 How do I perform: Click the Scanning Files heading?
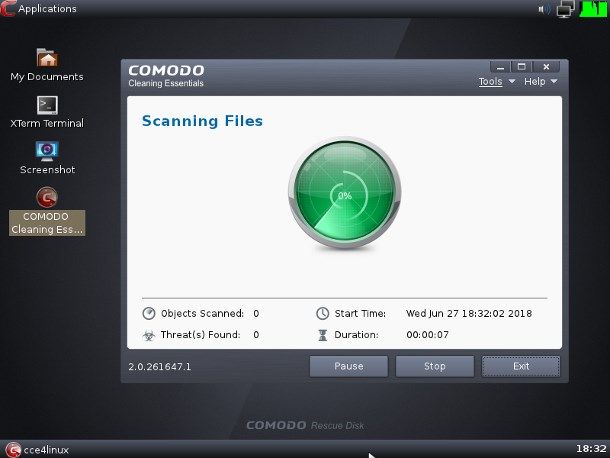tap(202, 121)
